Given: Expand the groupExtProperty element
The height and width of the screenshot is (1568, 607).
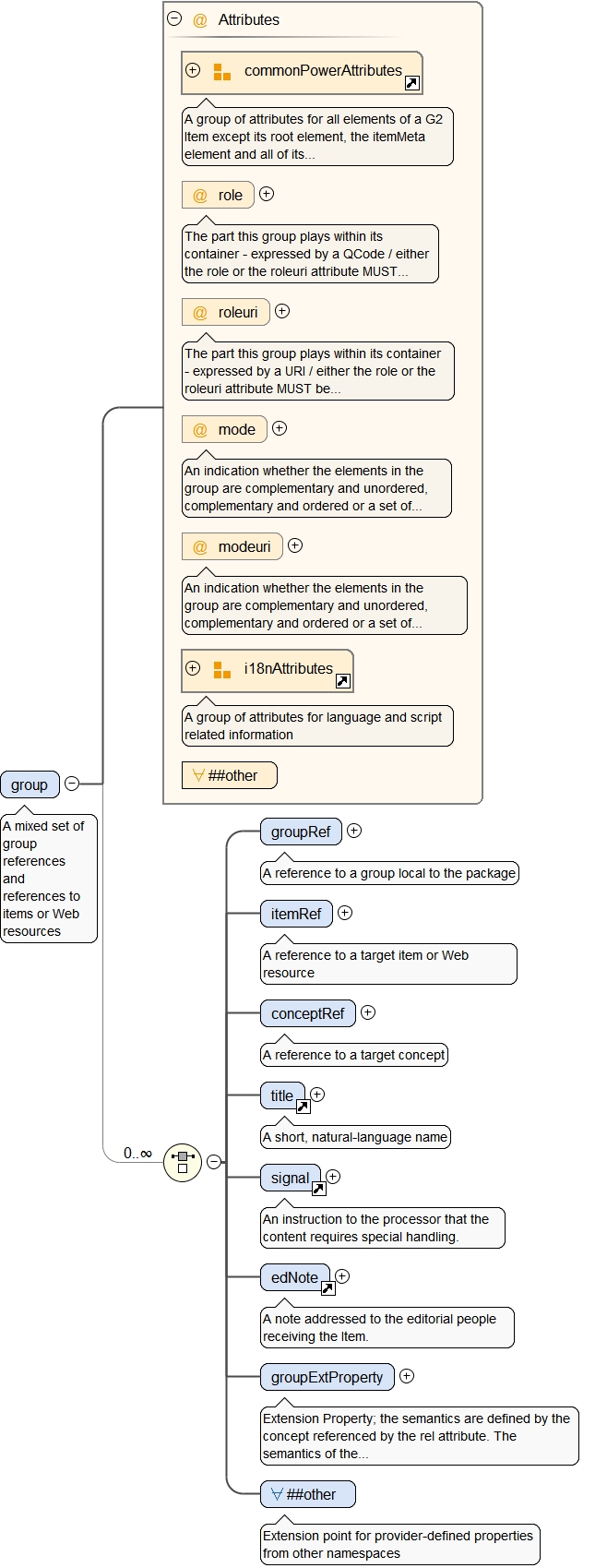Looking at the screenshot, I should point(407,1376).
